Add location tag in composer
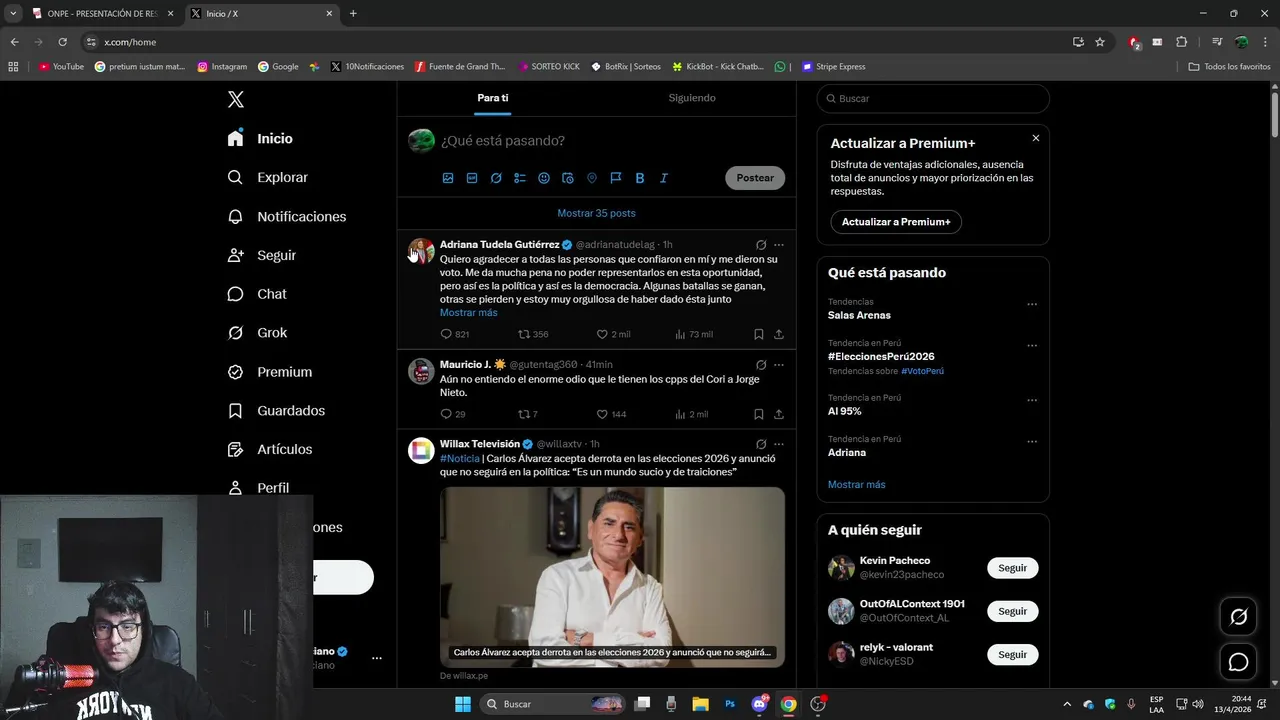This screenshot has height=720, width=1280. pos(592,178)
